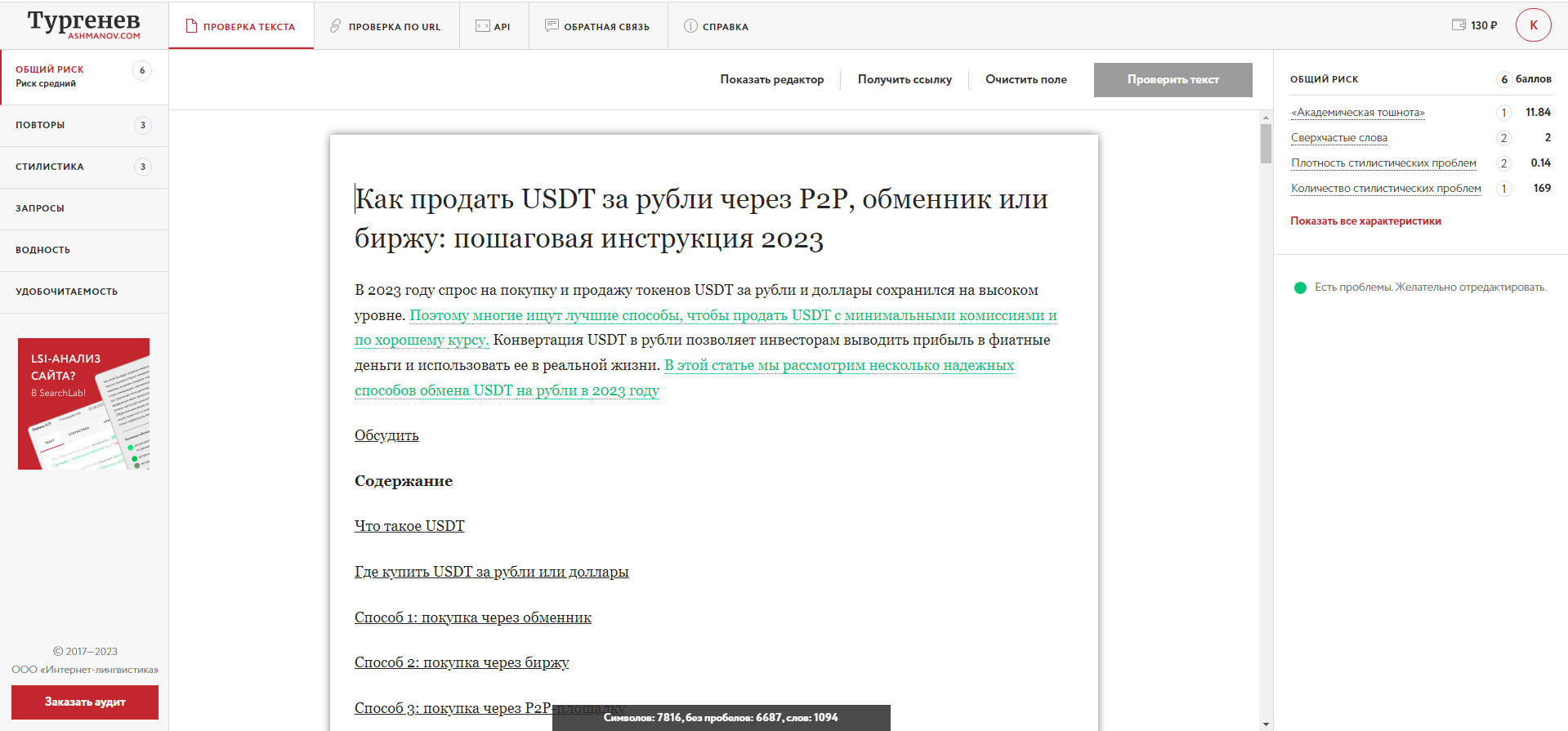This screenshot has height=731, width=1568.
Task: Click the score badge 6 in Общий риск sidebar
Action: point(142,70)
